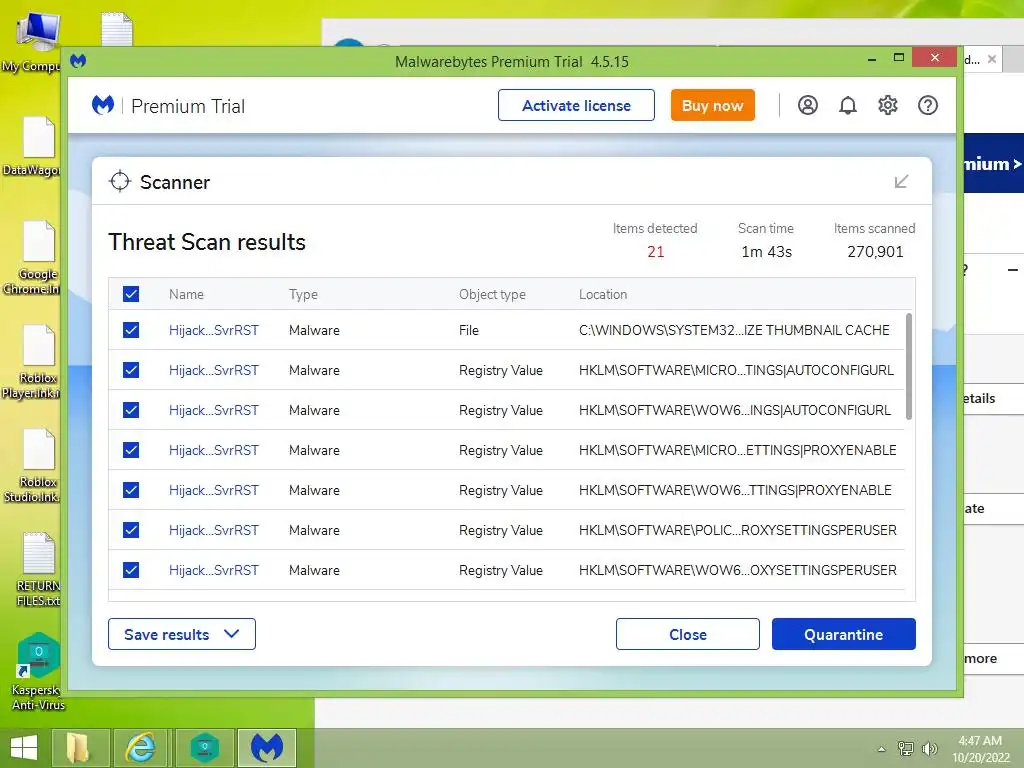
Task: Click the threat list vertical scrollbar
Action: (x=908, y=366)
